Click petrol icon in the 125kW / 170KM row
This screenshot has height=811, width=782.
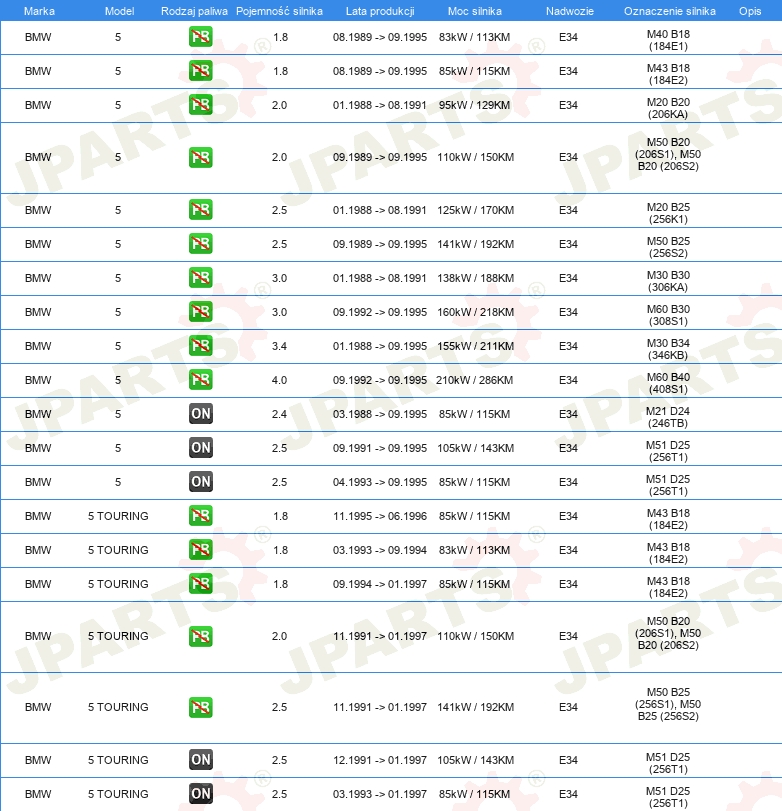click(201, 209)
